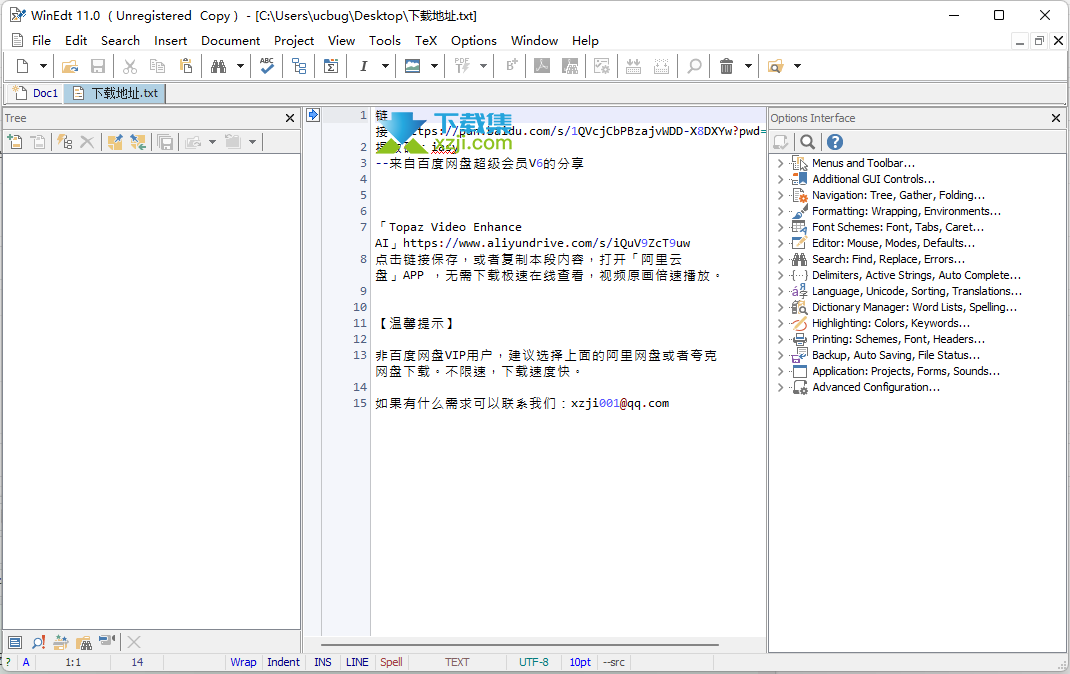Click the PDF TeXify lightning icon
Viewport: 1070px width, 674px height.
[x=462, y=66]
